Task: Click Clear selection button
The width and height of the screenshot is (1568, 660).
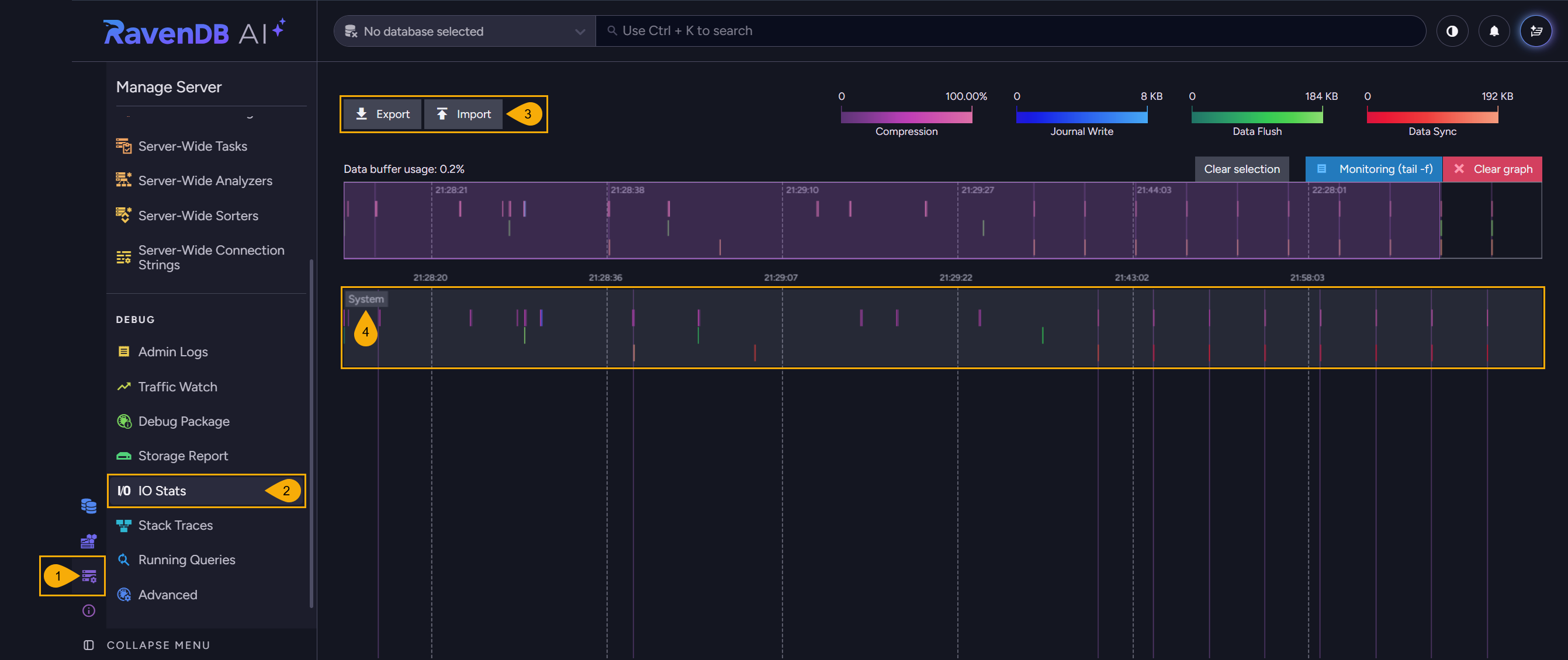Action: [x=1242, y=169]
